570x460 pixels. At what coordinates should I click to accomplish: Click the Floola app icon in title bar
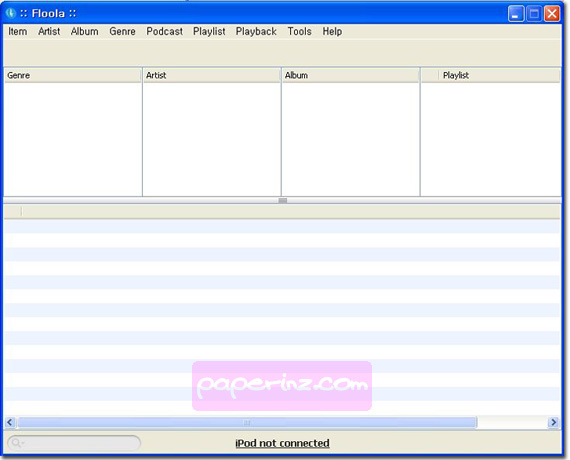(x=11, y=13)
